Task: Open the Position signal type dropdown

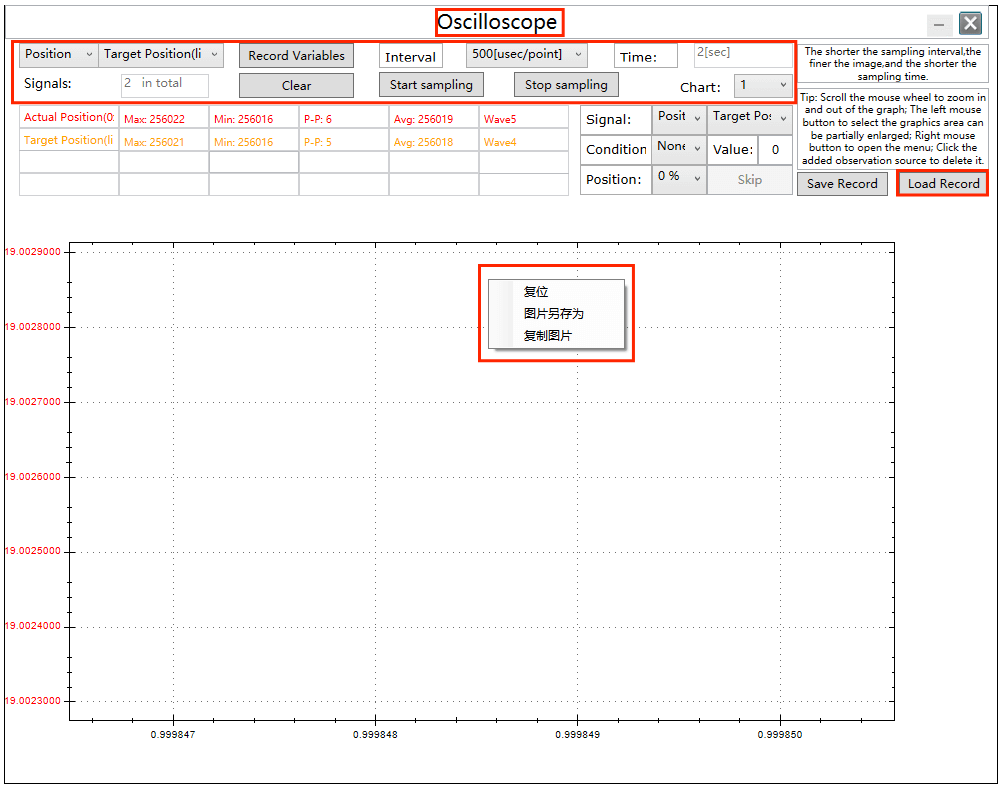Action: point(58,55)
